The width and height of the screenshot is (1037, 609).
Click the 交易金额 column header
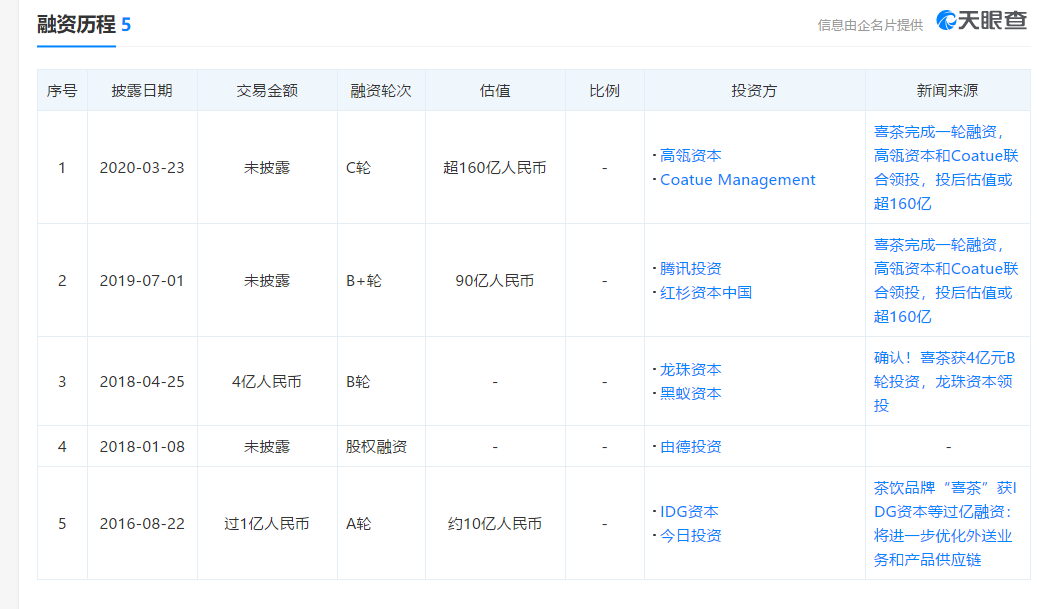pyautogui.click(x=267, y=91)
